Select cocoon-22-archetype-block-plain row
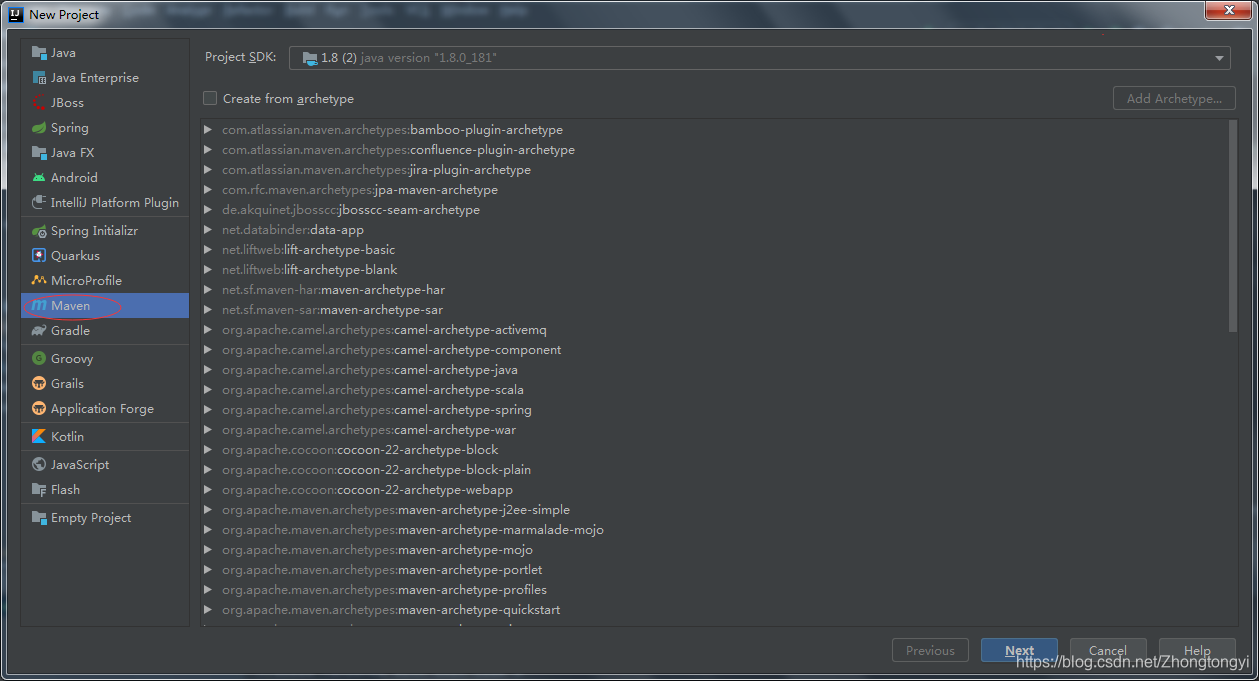Screen dimensions: 1259x681 pyautogui.click(x=713, y=470)
